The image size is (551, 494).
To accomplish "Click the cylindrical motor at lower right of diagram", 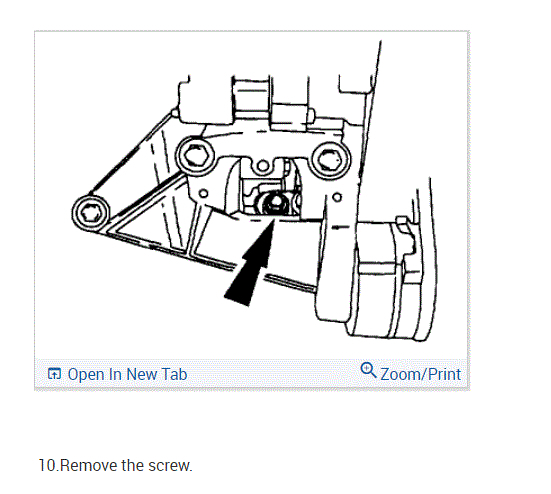I will pyautogui.click(x=386, y=280).
